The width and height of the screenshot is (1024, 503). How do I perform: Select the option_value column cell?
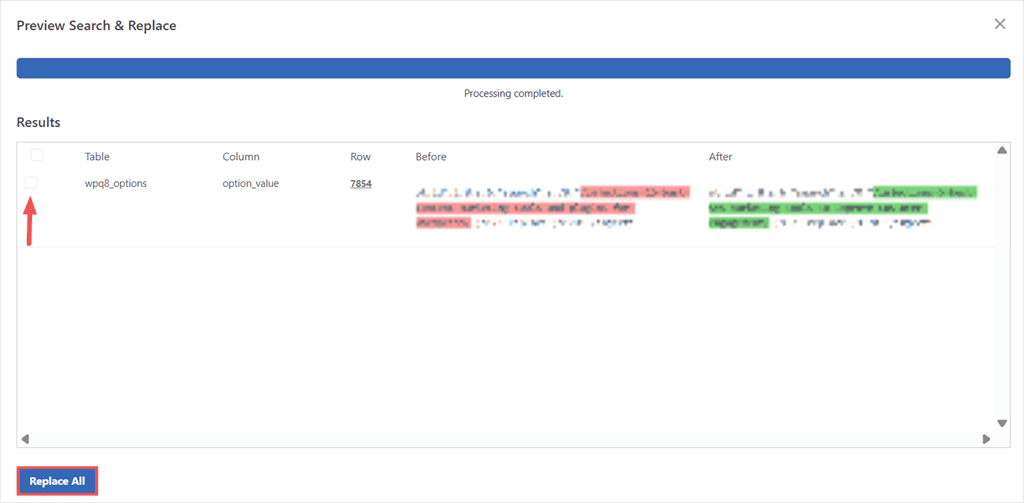point(251,184)
